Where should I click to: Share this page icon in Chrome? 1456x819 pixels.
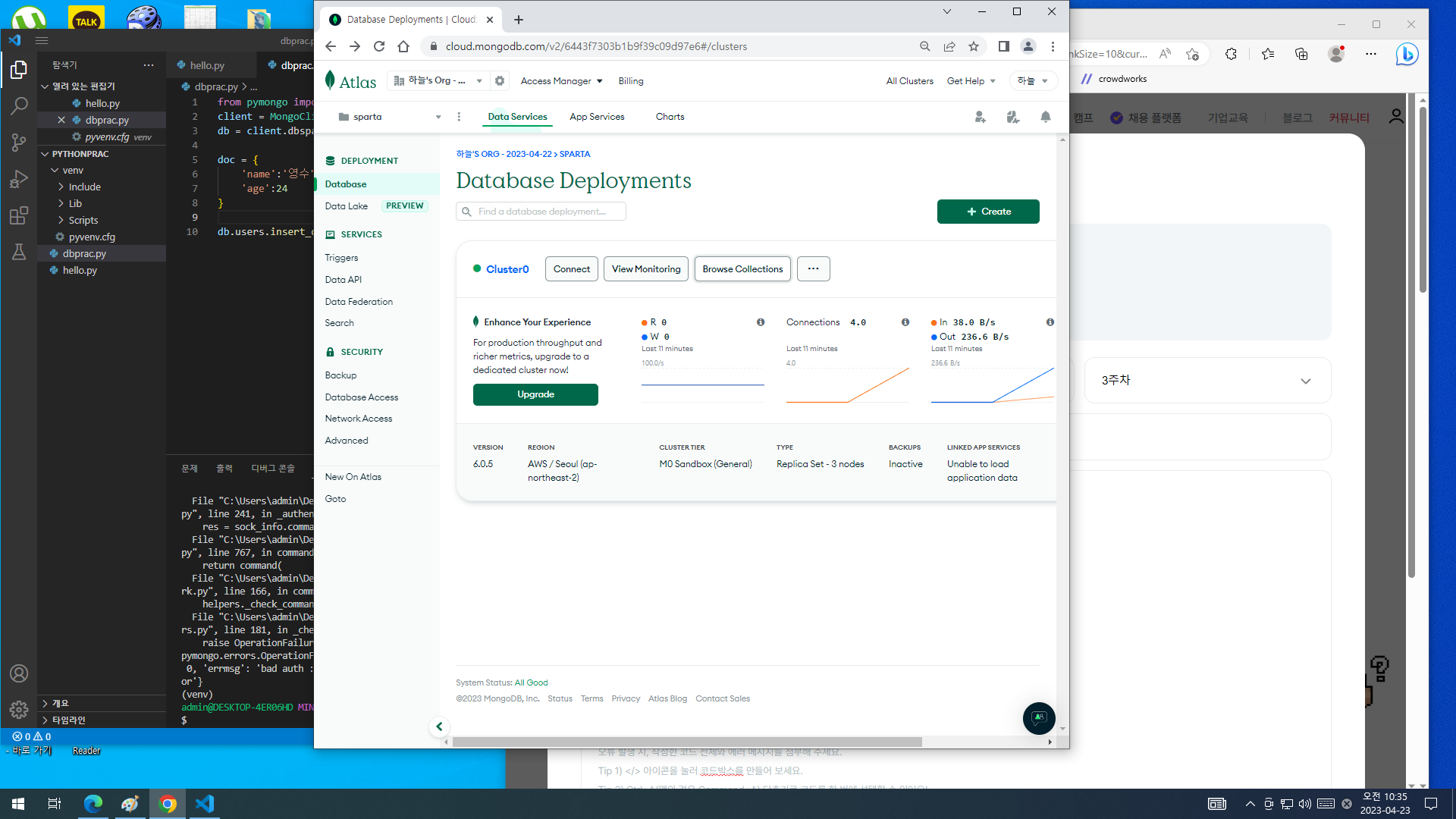949,46
